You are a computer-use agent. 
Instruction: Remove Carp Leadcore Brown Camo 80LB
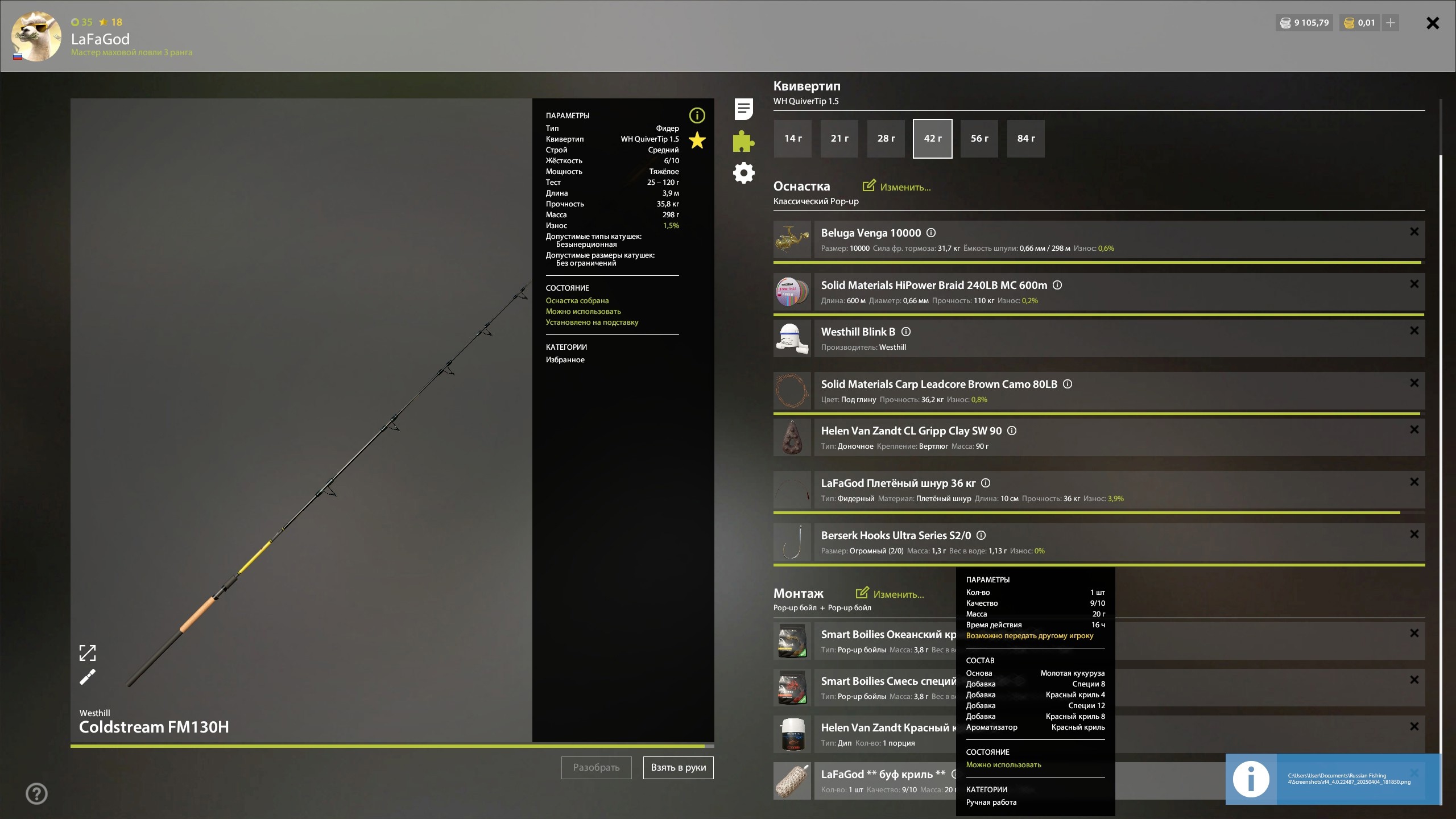1414,383
